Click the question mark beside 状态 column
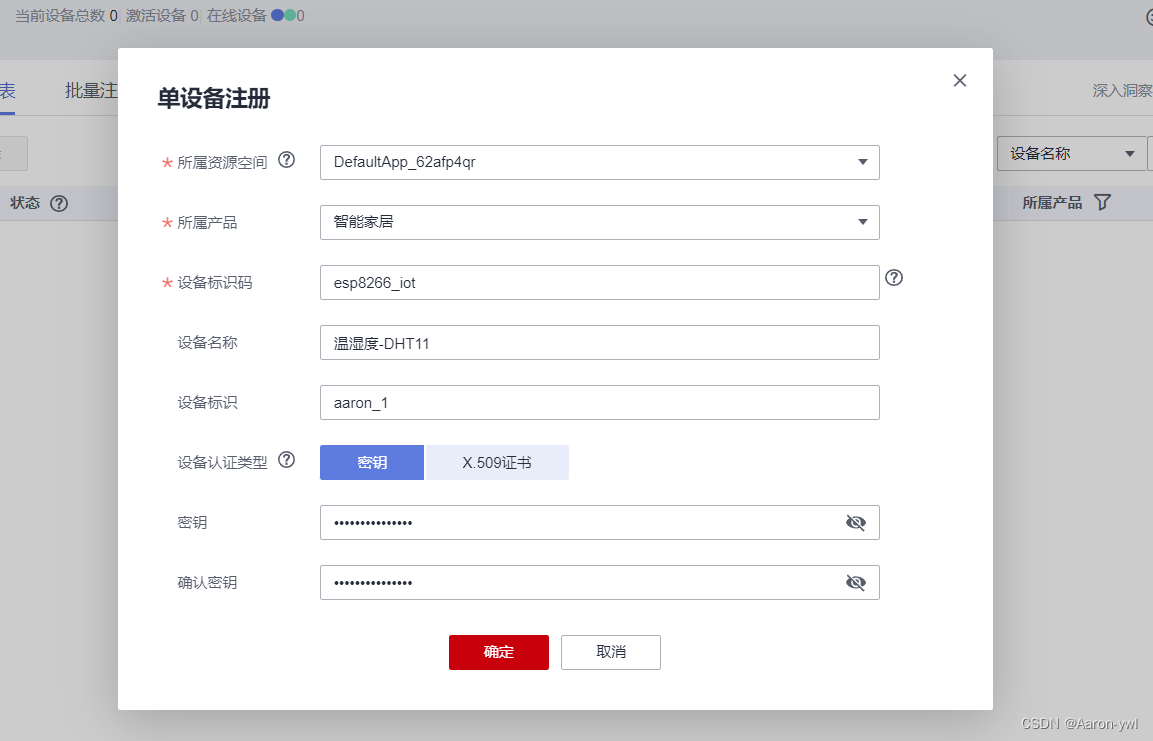The width and height of the screenshot is (1153, 741). tap(58, 202)
